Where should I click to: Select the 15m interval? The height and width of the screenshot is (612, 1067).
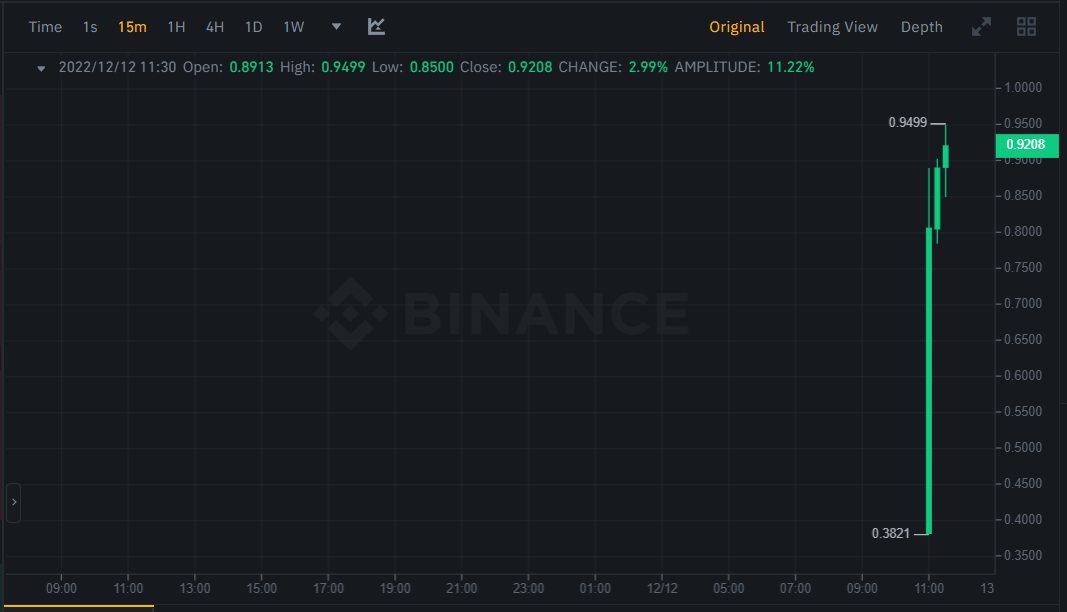point(132,27)
